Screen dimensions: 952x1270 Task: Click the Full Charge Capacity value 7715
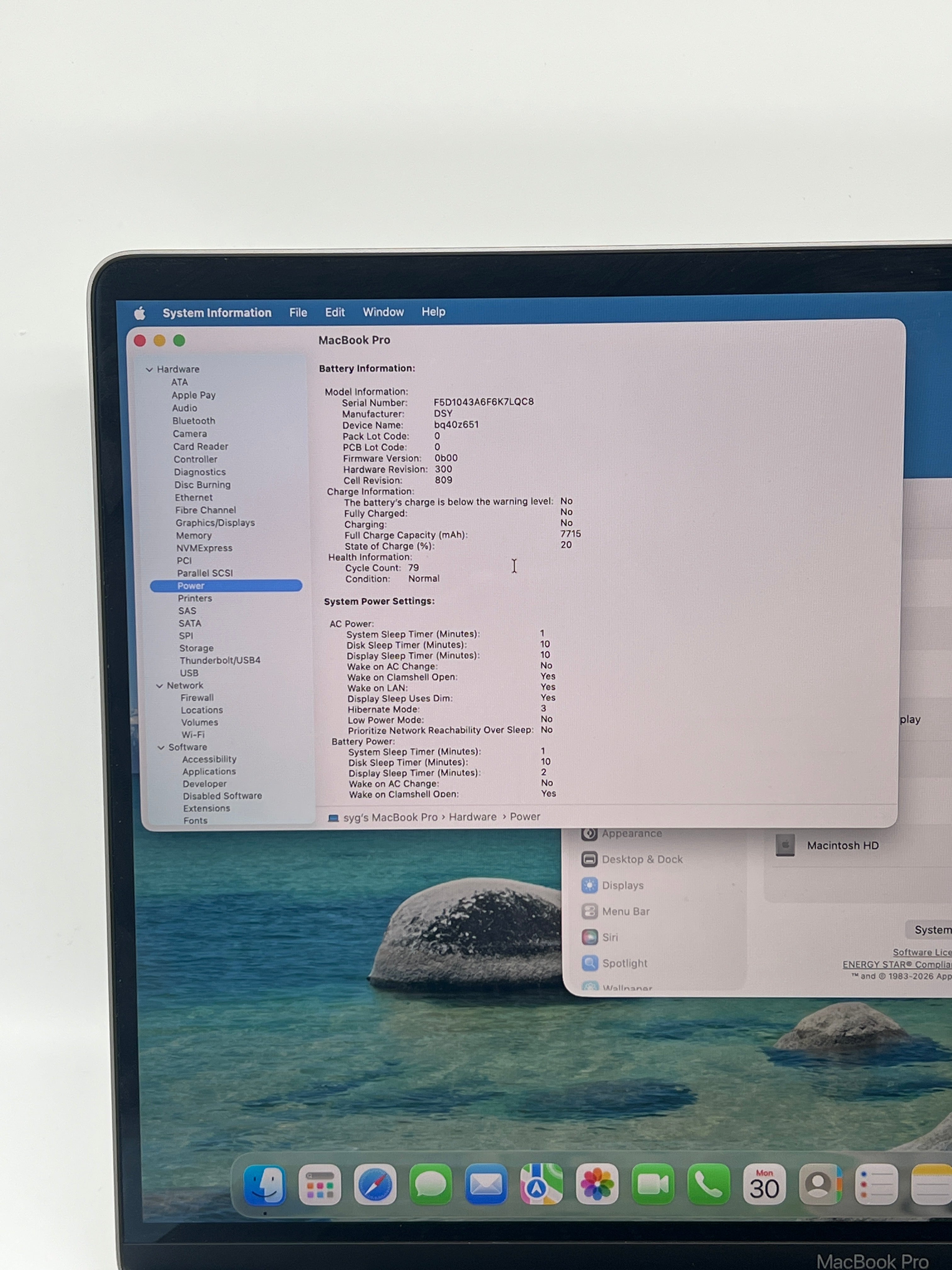[x=570, y=534]
